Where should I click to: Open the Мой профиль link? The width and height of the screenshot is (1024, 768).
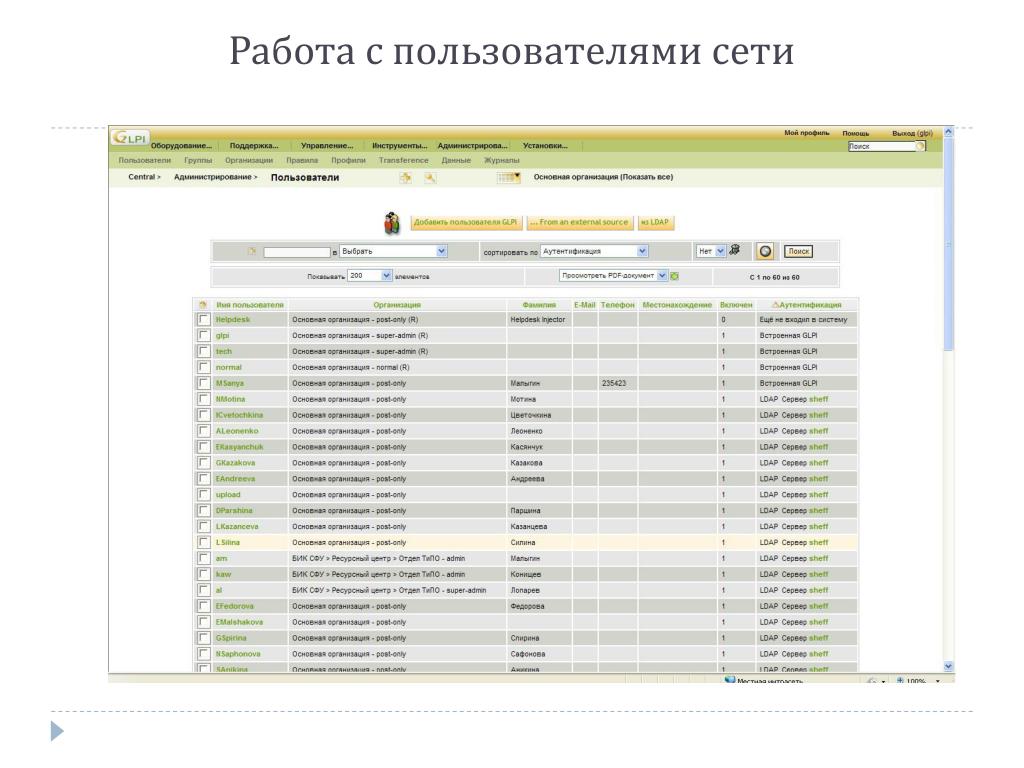[x=807, y=133]
